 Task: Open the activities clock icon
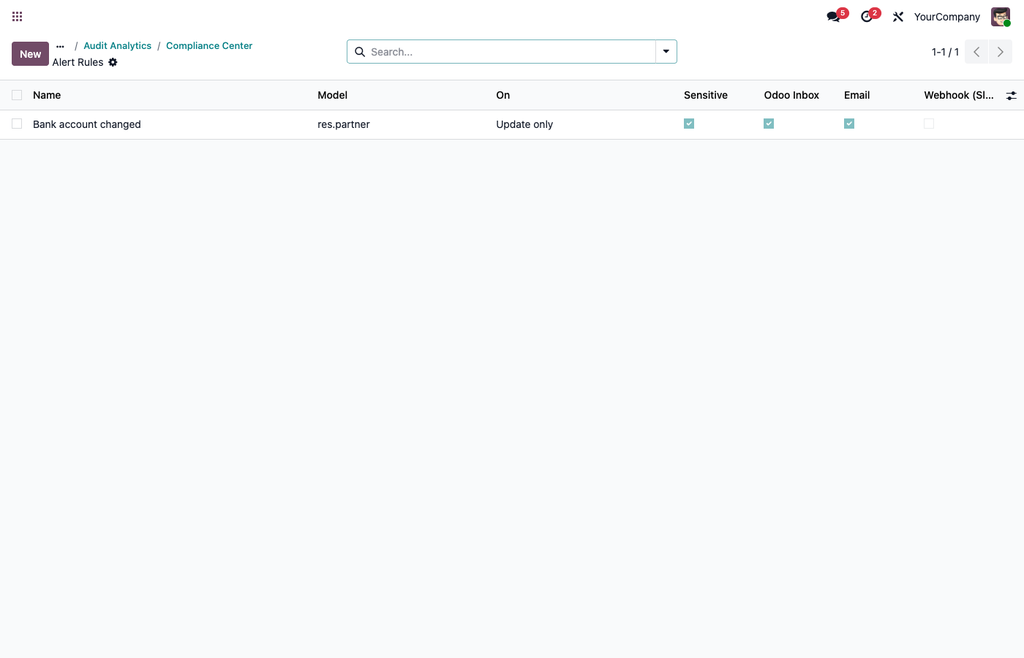867,16
